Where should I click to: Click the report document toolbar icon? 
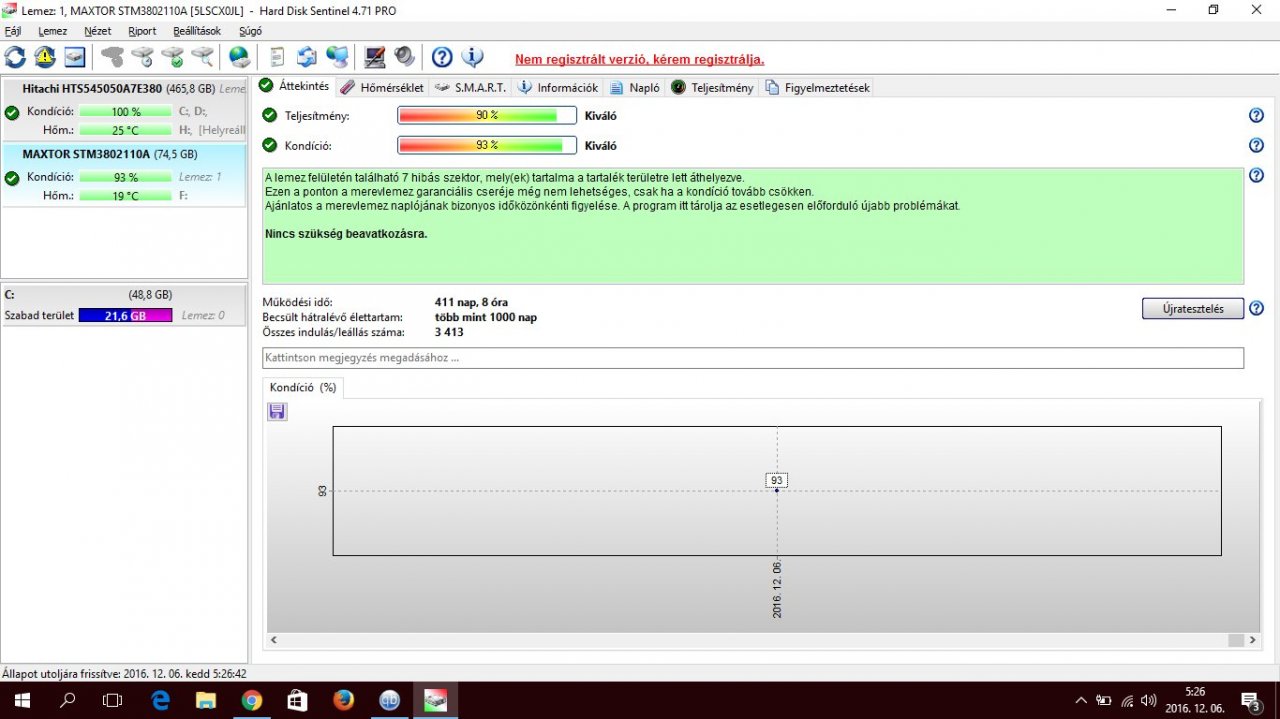(x=277, y=57)
